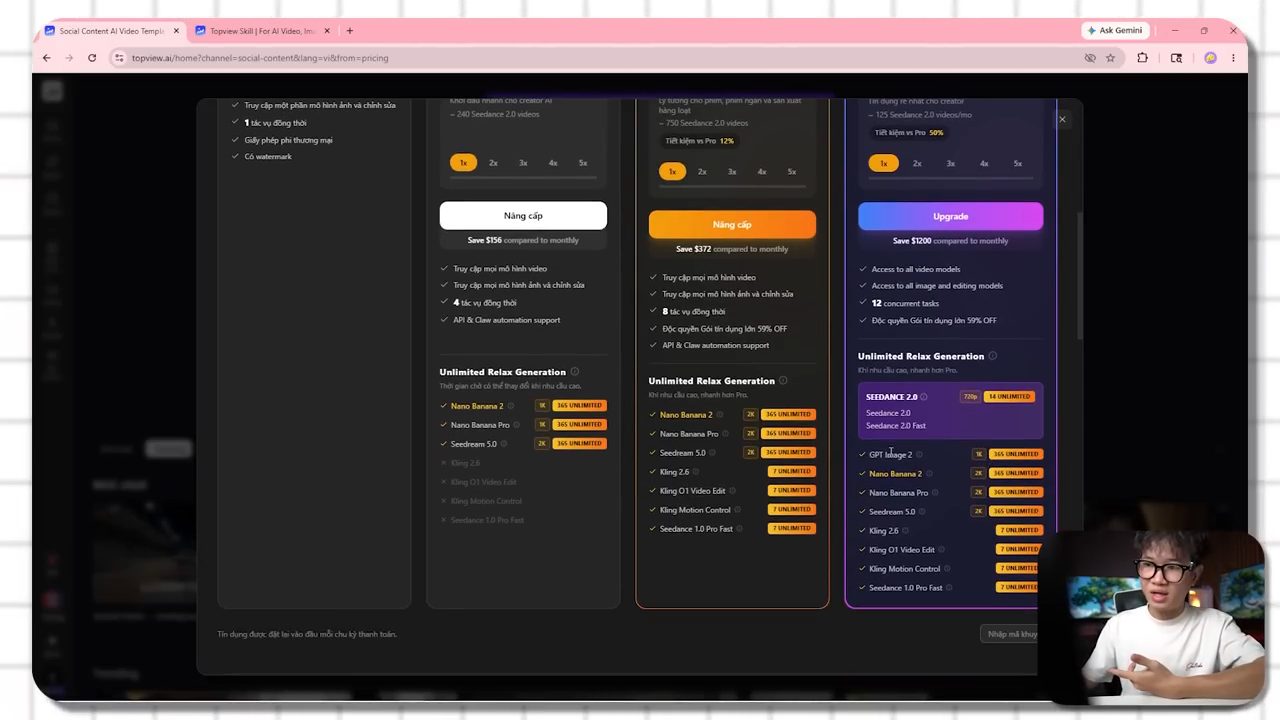Viewport: 1280px width, 720px height.
Task: Open the info icon beside the first plan's Unlimited Relax Generation
Action: pos(574,372)
